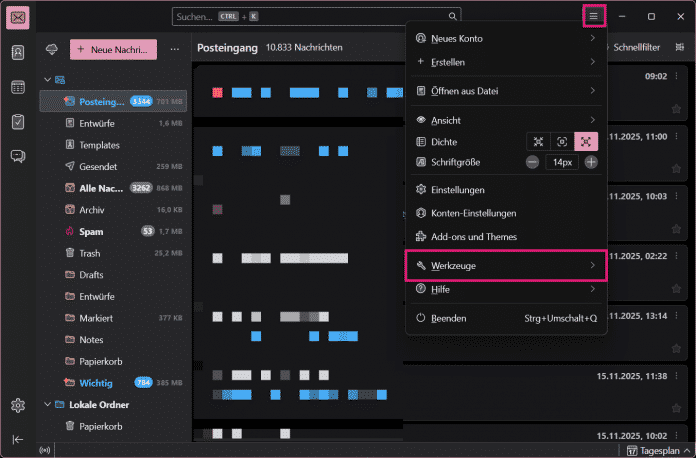This screenshot has height=458, width=696.
Task: Select the default density option
Action: (x=562, y=142)
